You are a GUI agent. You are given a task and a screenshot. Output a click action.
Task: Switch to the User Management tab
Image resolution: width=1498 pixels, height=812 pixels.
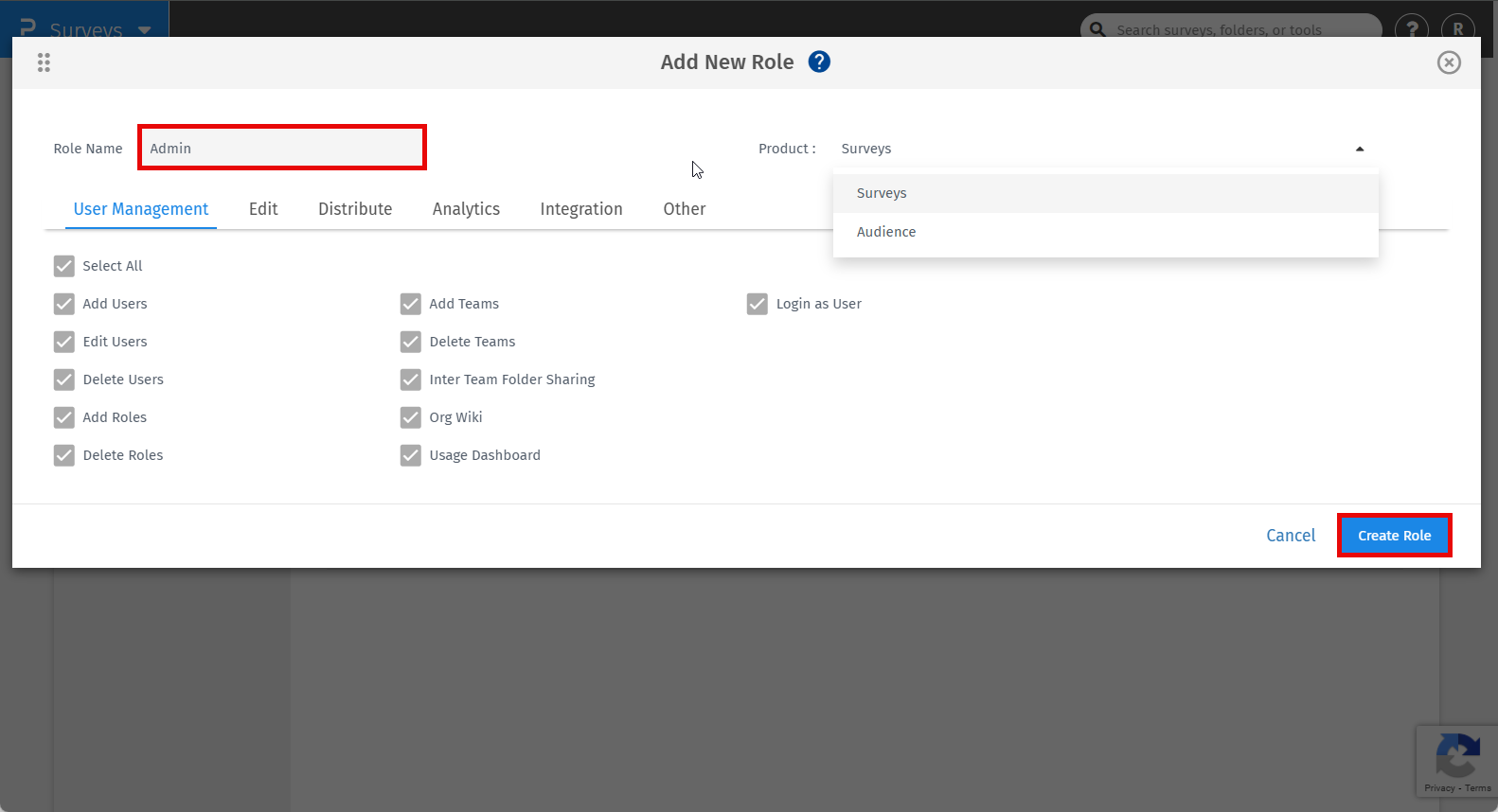[x=141, y=209]
